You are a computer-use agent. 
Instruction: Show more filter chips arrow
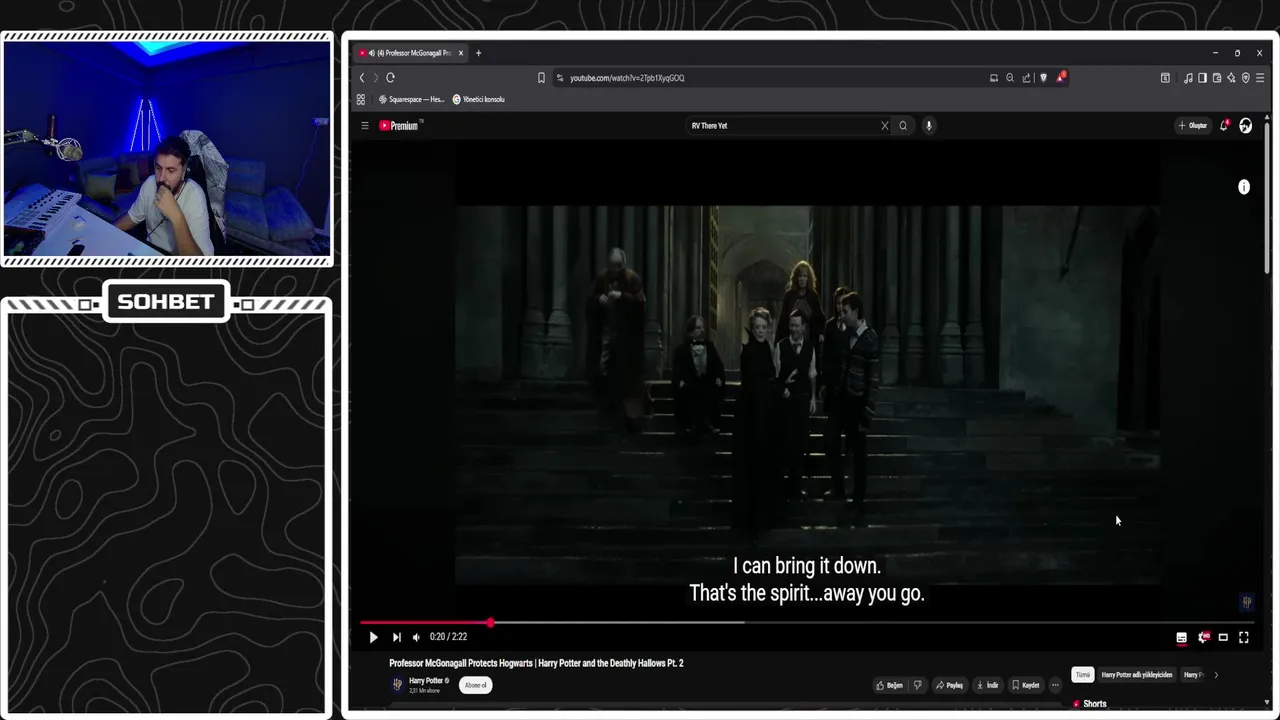click(1216, 675)
